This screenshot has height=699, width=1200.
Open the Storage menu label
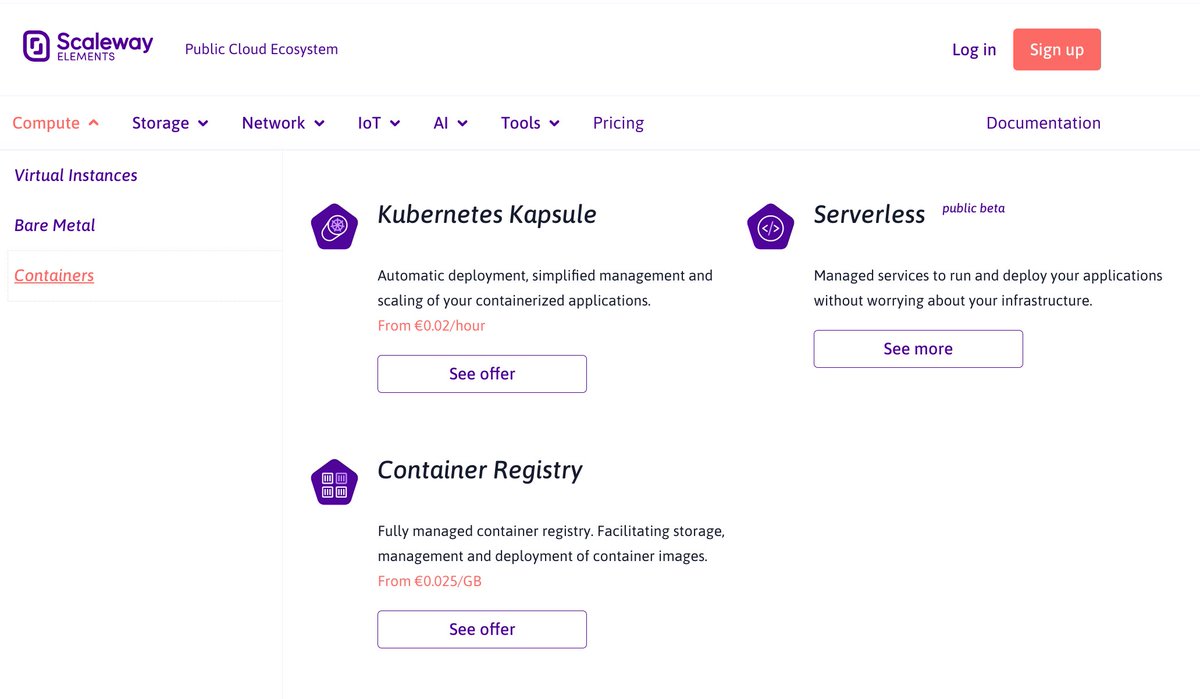pos(160,123)
